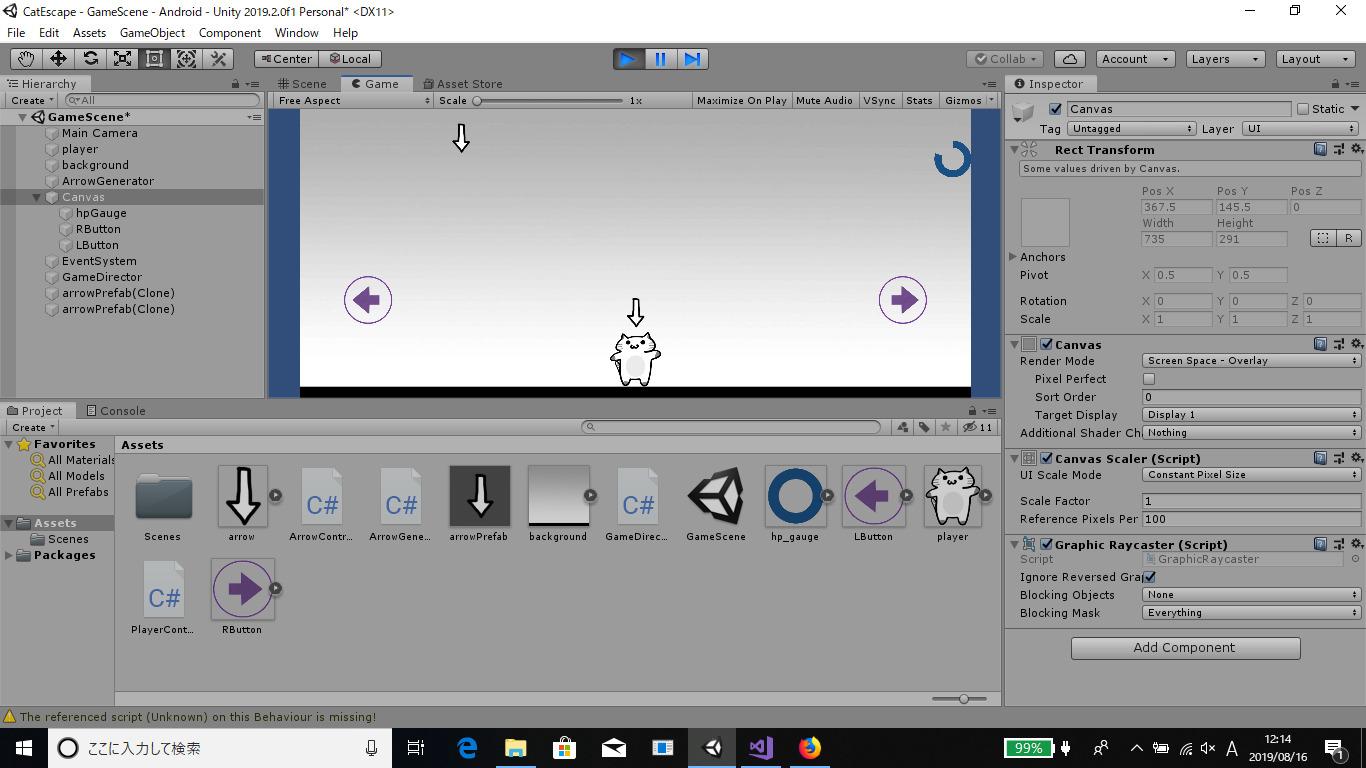
Task: Click the Add Component button
Action: tap(1184, 647)
